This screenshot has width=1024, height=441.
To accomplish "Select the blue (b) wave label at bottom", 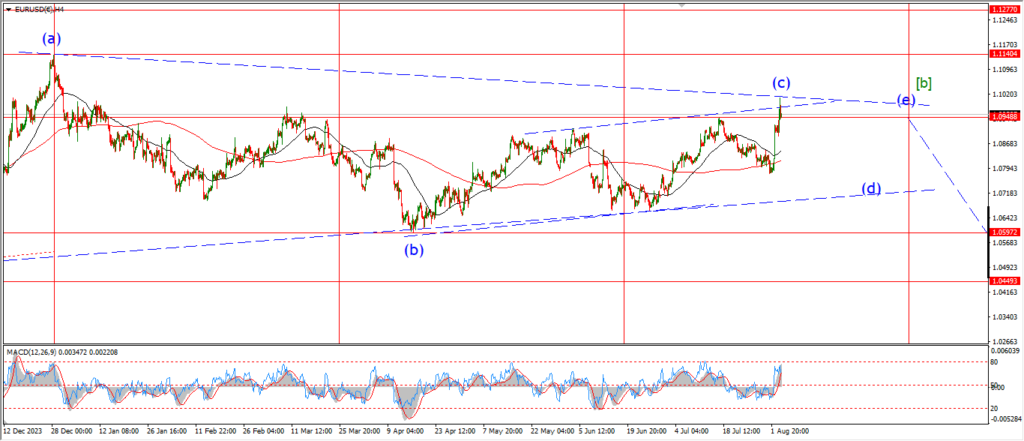I will [414, 250].
